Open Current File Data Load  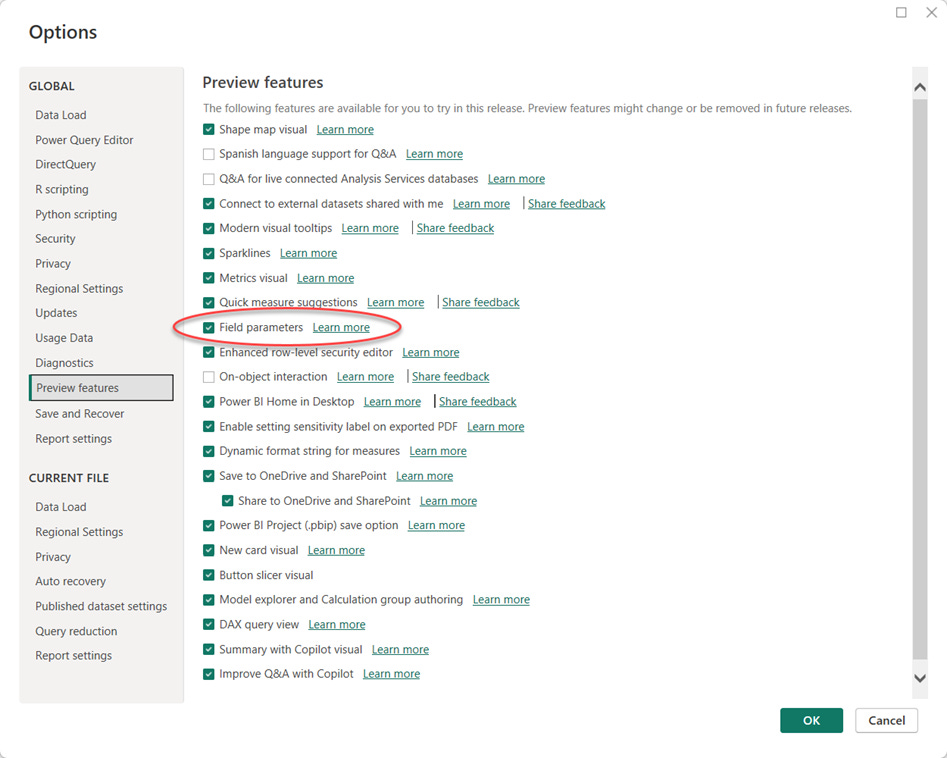(x=60, y=507)
